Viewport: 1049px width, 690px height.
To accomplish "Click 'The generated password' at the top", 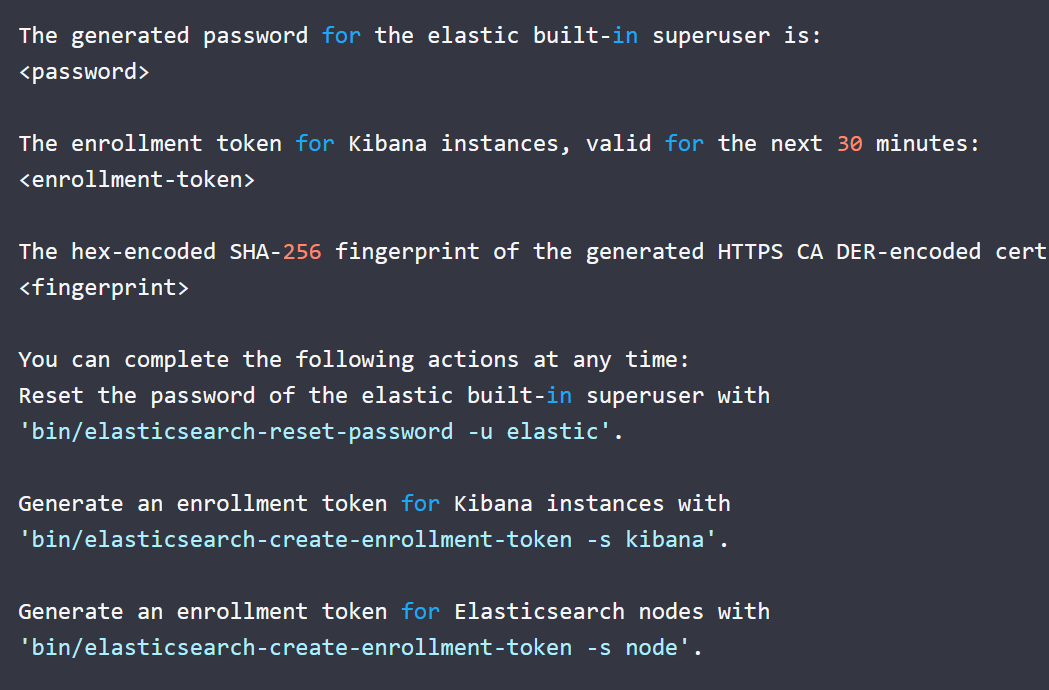I will point(163,36).
